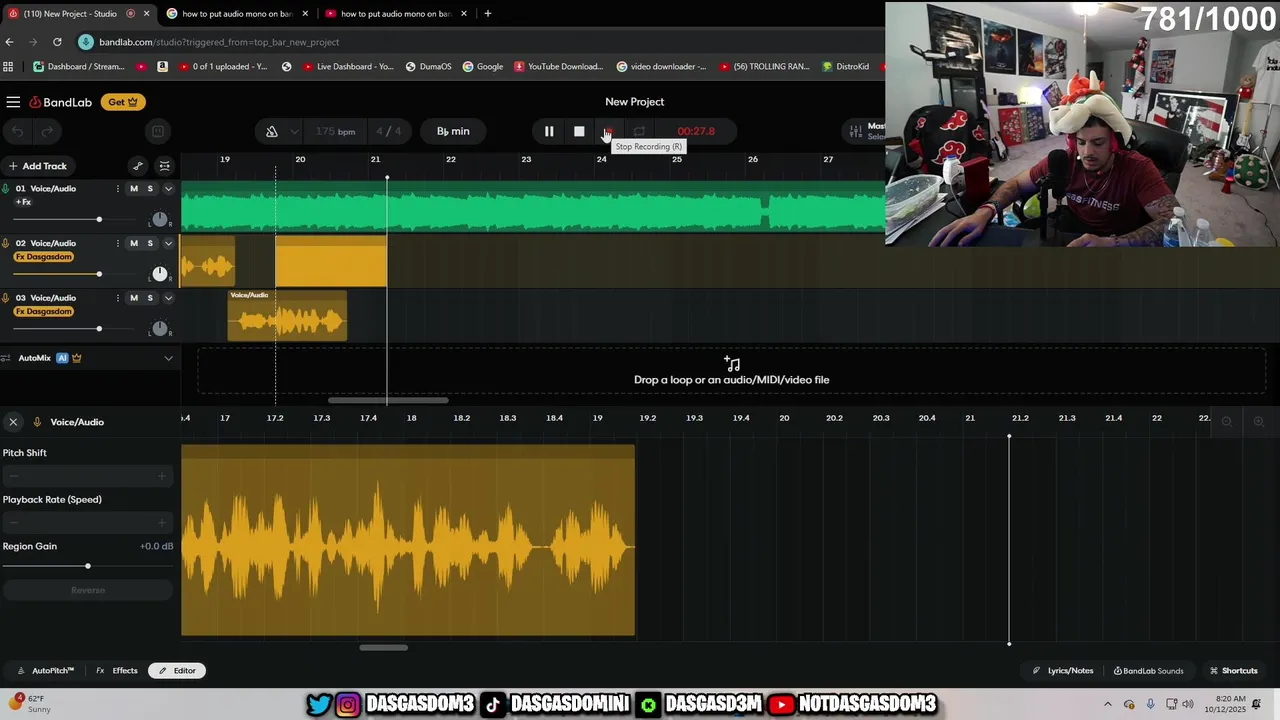The image size is (1280, 720).
Task: Solo track 03 Voice/Audio
Action: click(x=150, y=298)
